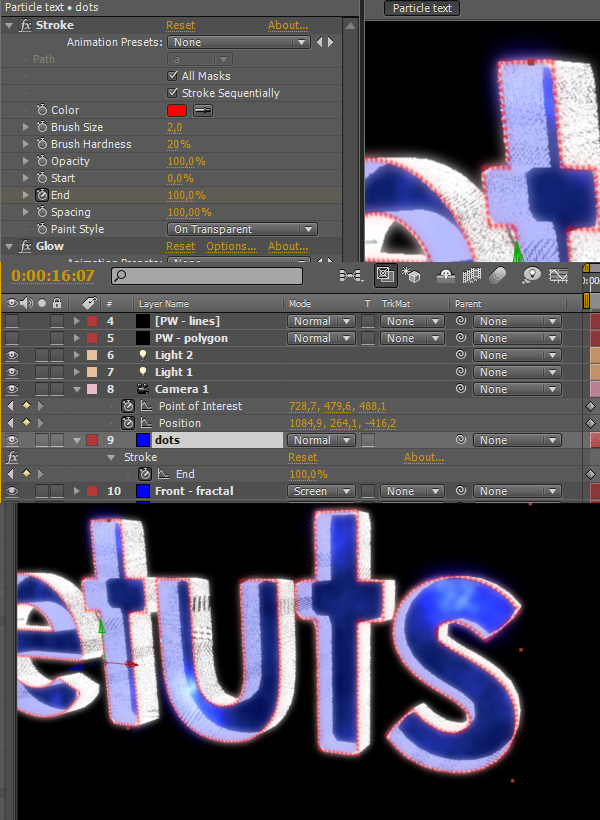Click the Layer Name column header
Viewport: 600px width, 820px height.
click(x=164, y=304)
